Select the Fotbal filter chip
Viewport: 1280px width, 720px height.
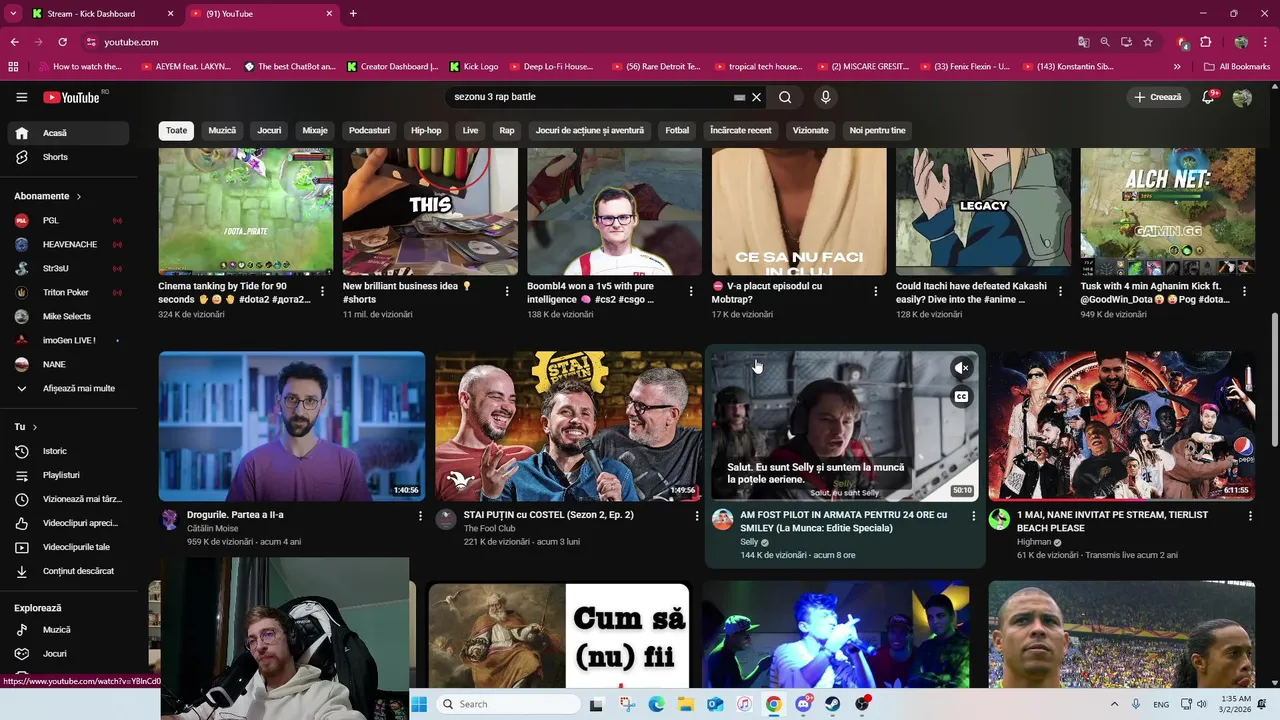(x=677, y=130)
